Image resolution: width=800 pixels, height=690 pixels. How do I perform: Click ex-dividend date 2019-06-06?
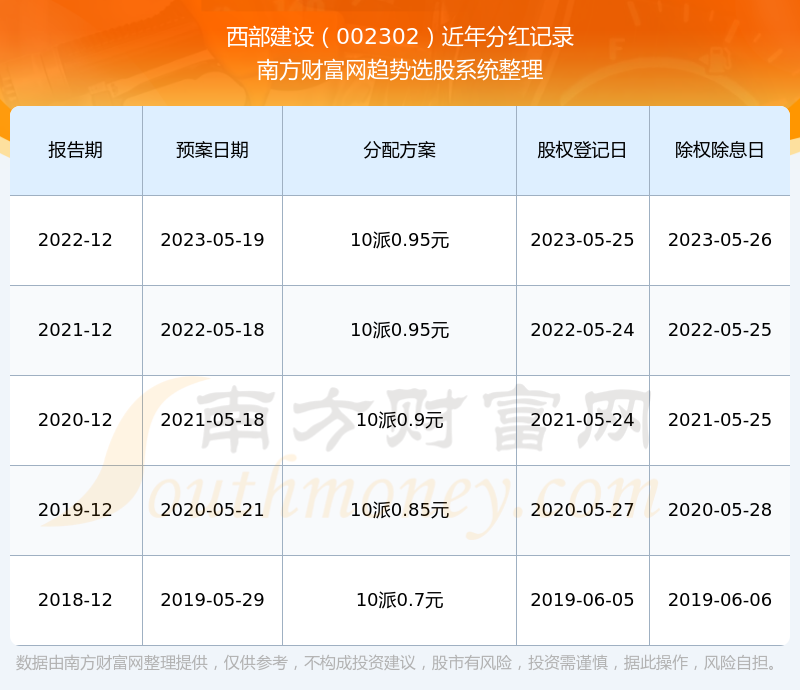[720, 599]
